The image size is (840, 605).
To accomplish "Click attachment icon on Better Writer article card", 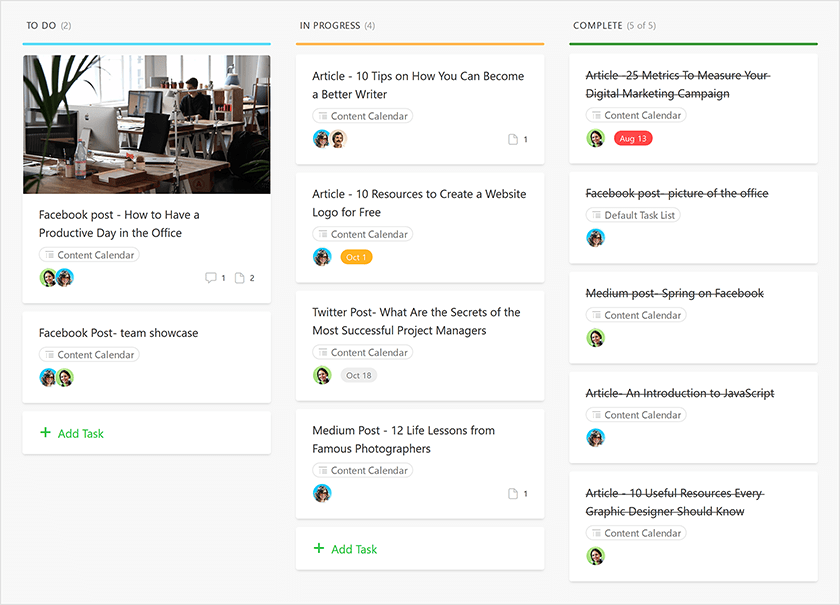I will [513, 139].
